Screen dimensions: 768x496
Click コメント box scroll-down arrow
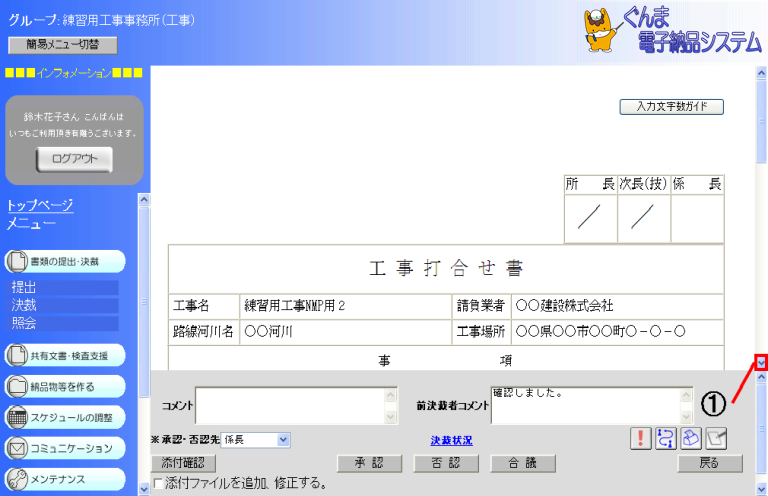click(390, 417)
